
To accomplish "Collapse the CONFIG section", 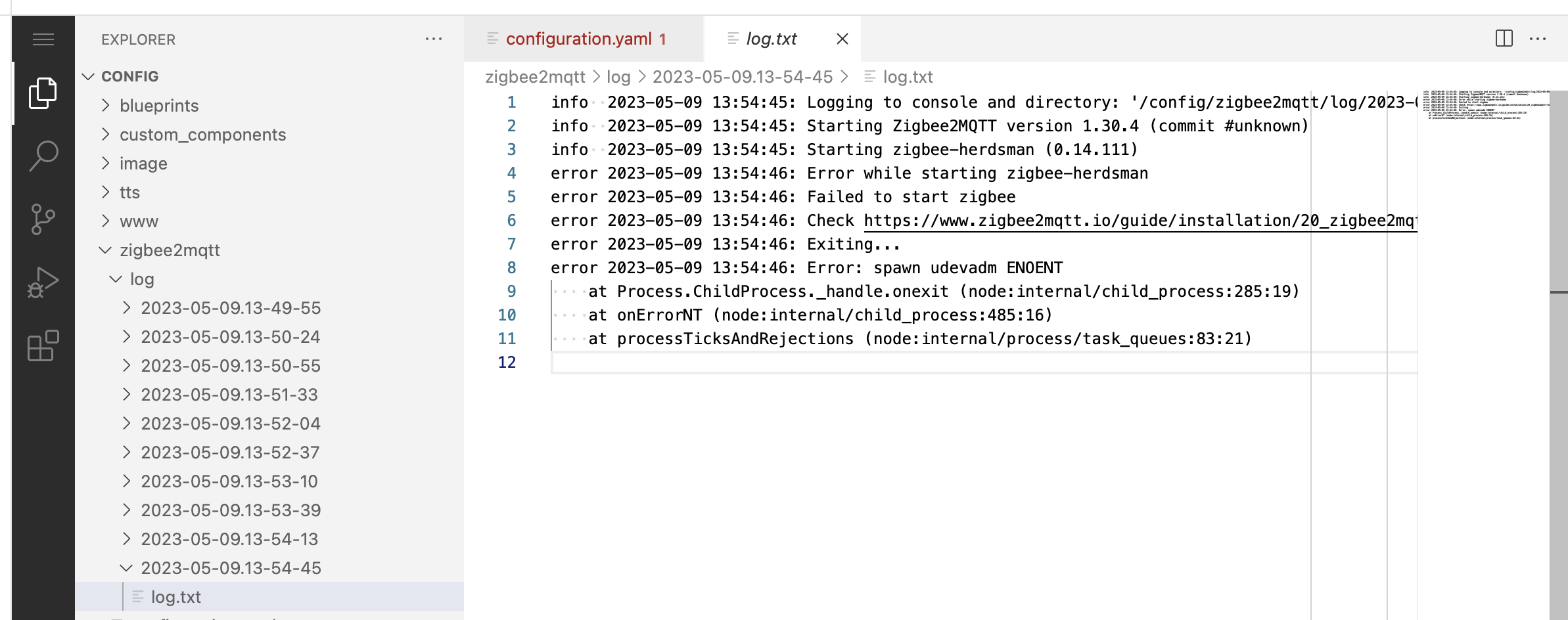I will tap(88, 76).
